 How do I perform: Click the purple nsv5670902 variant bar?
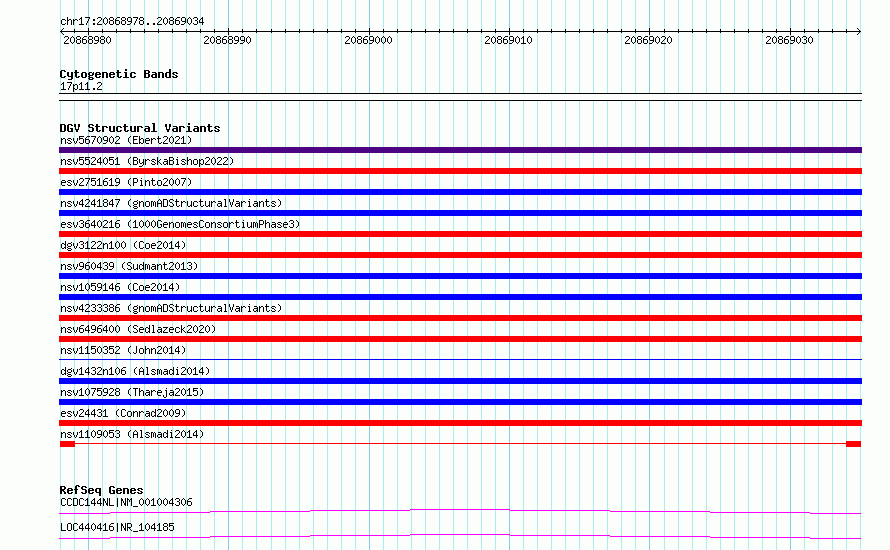pyautogui.click(x=460, y=150)
